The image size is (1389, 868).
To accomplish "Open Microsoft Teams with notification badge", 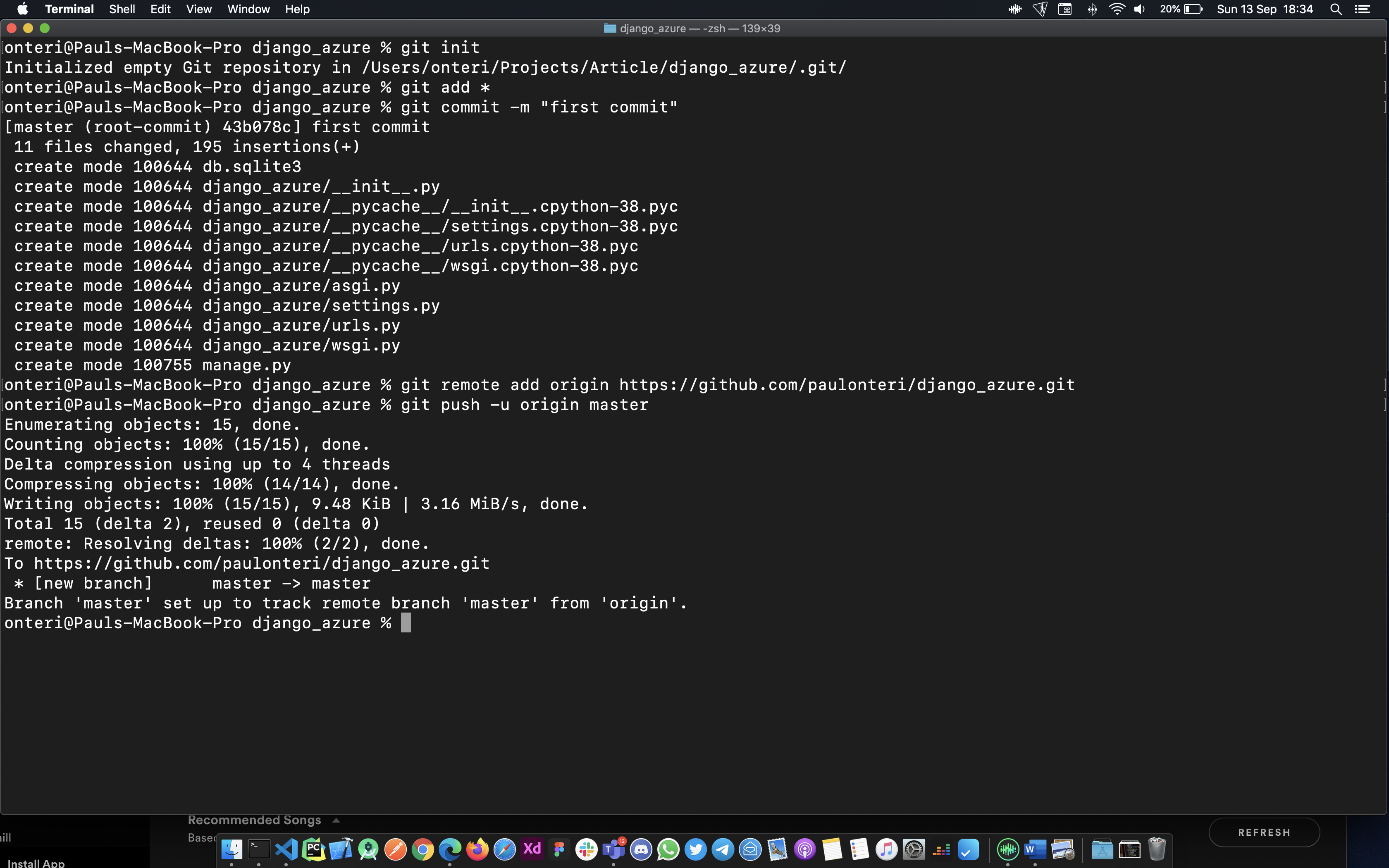I will coord(613,849).
